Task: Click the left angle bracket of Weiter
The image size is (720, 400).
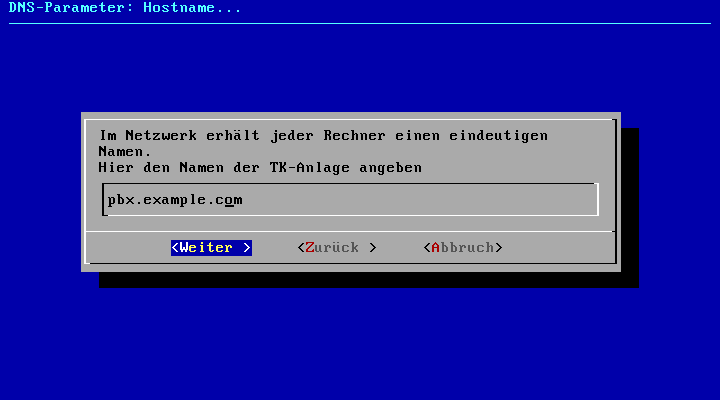Action: pyautogui.click(x=175, y=248)
